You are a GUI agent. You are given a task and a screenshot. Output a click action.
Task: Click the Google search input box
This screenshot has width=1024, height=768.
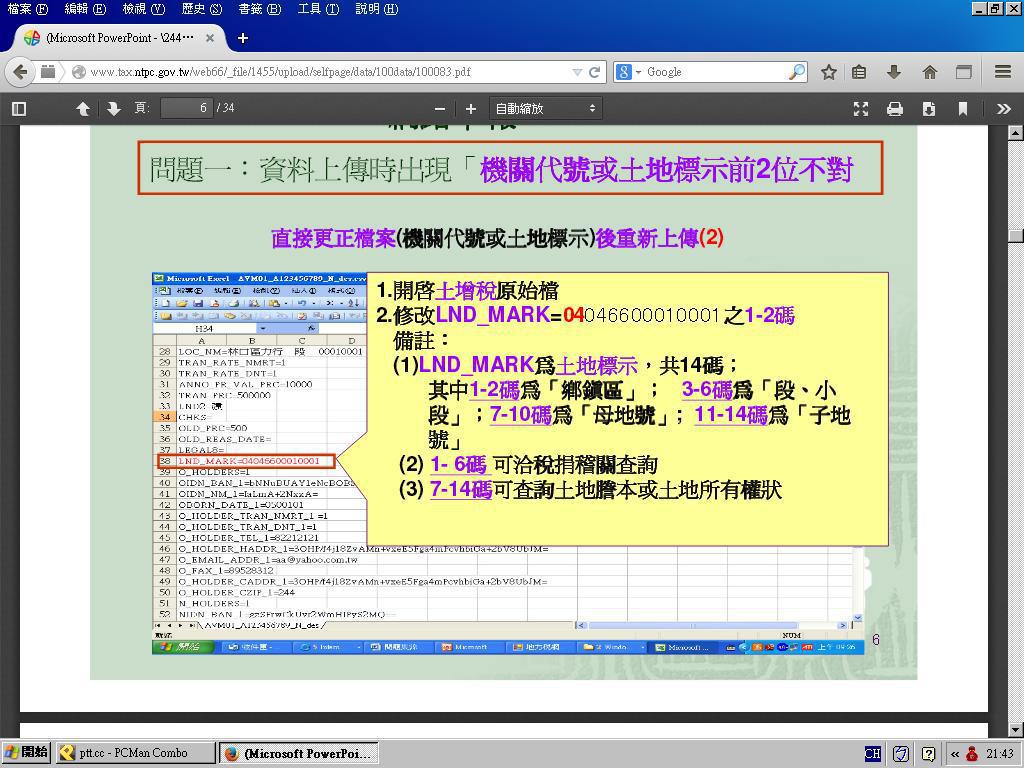click(x=716, y=72)
